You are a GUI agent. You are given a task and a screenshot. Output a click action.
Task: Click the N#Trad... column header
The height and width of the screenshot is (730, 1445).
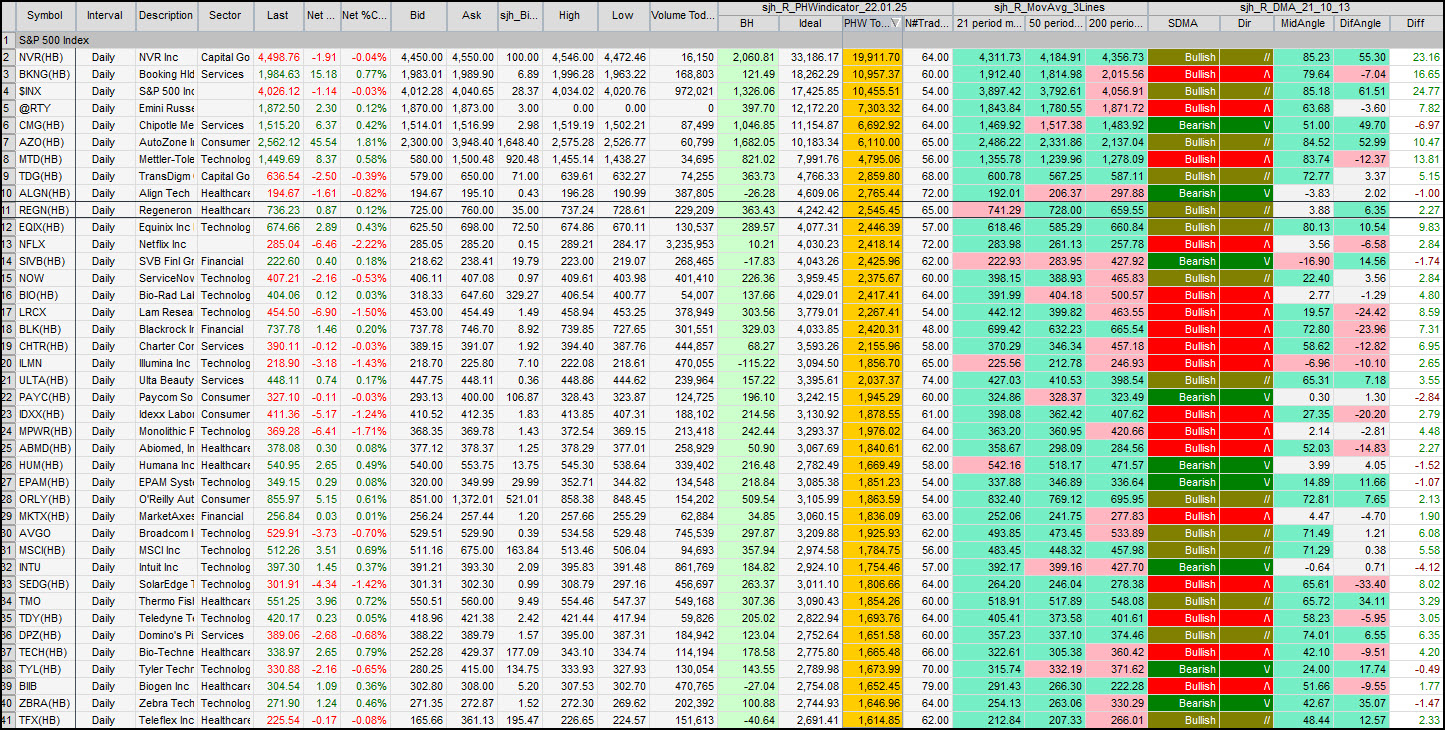927,22
